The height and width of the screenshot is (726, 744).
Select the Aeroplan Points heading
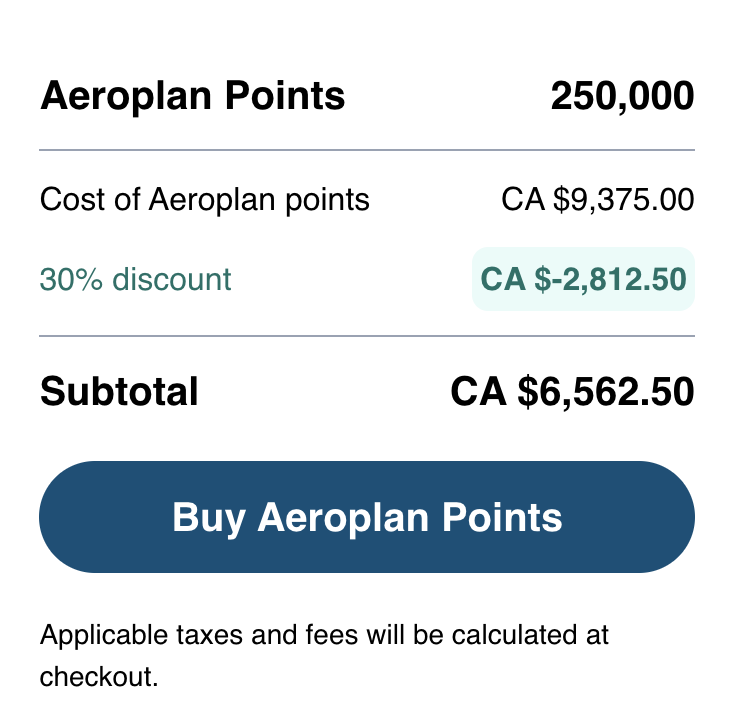pyautogui.click(x=193, y=97)
